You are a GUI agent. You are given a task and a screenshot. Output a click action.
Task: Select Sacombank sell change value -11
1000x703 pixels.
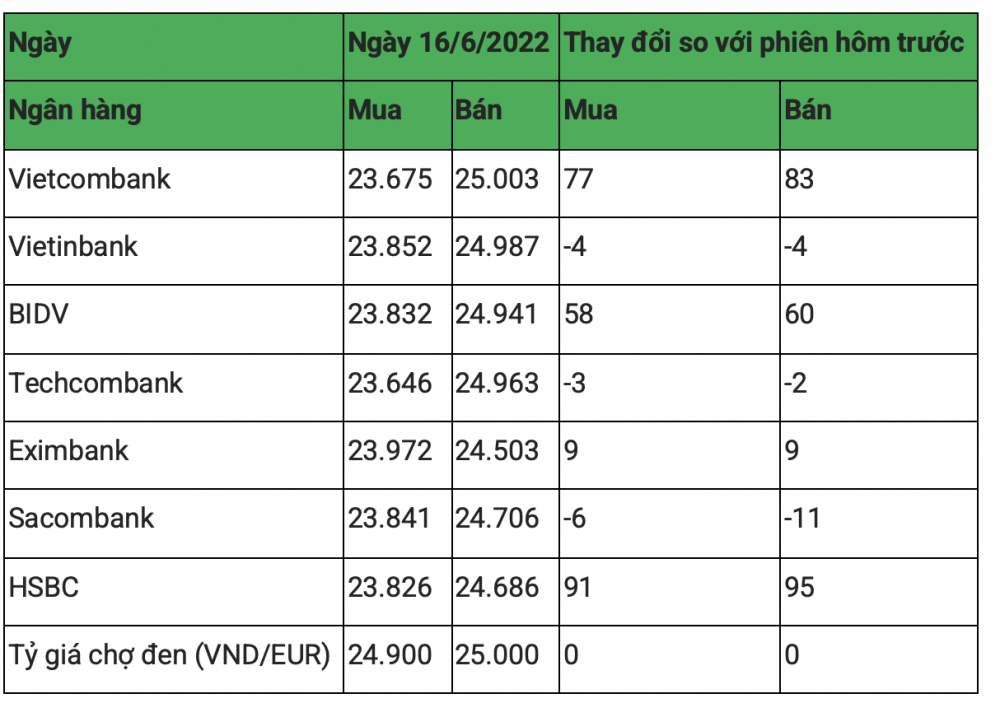802,519
